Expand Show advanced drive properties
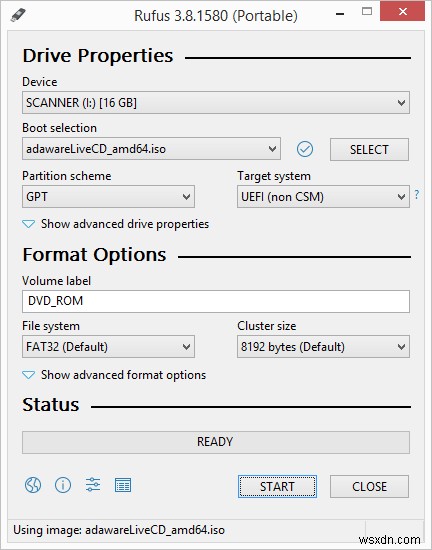 click(x=116, y=224)
